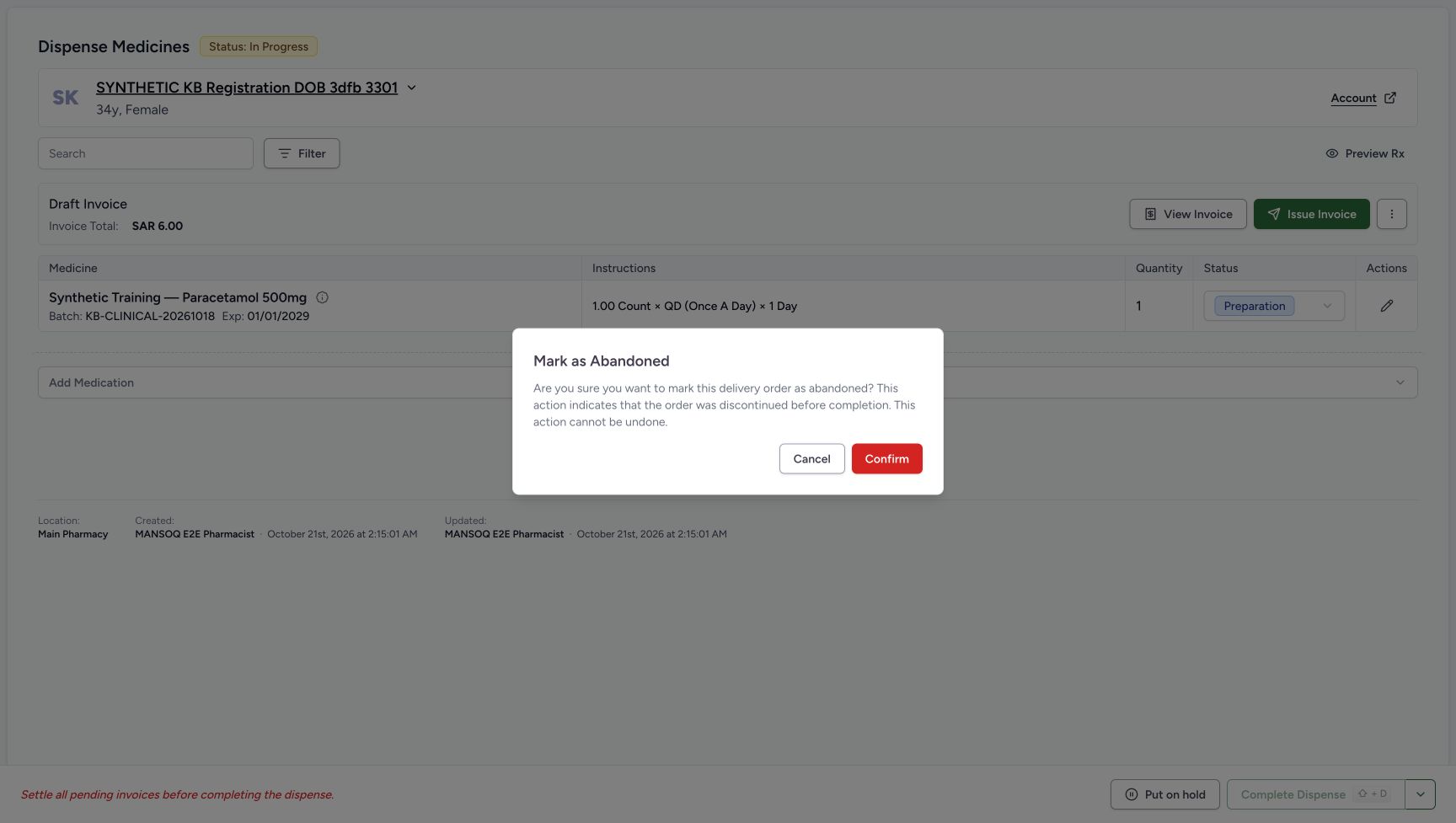This screenshot has width=1456, height=823.
Task: Click the Medicine column header
Action: coord(73,268)
